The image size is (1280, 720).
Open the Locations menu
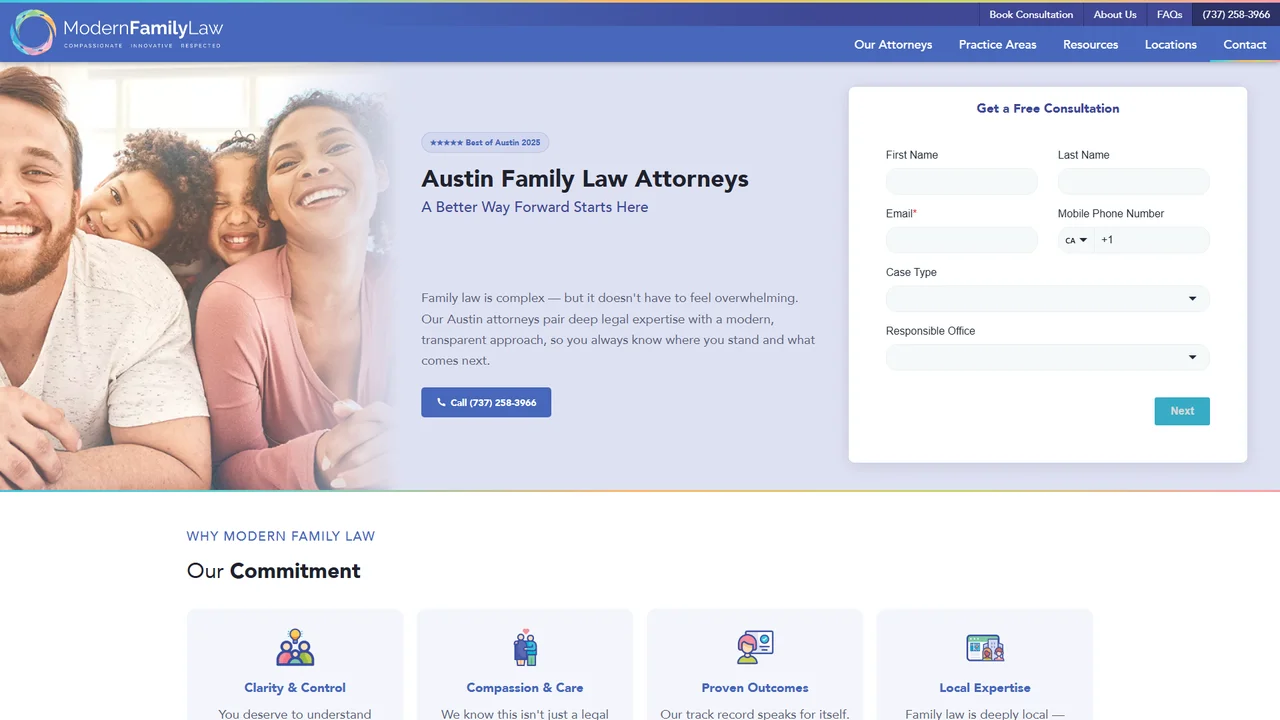(1170, 45)
